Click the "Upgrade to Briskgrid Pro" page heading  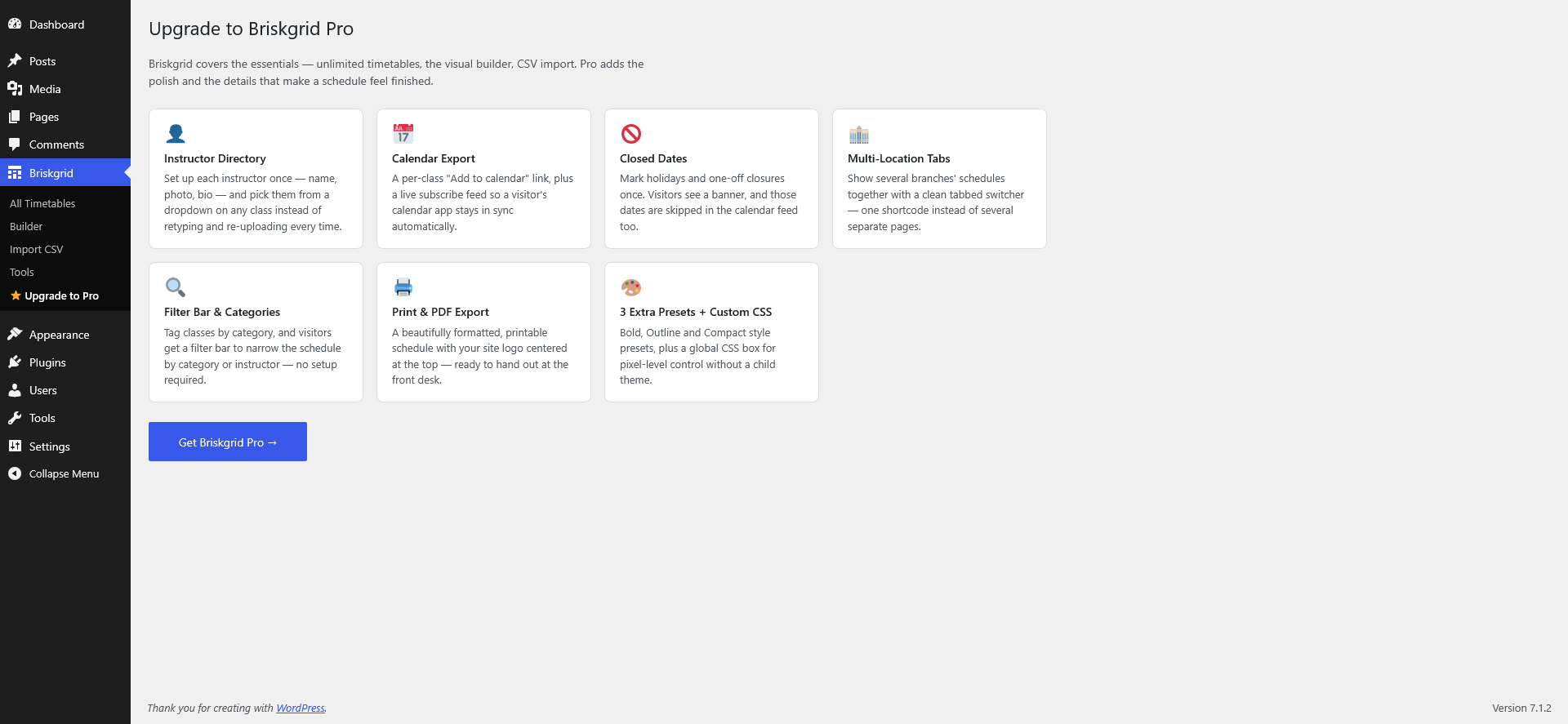[251, 29]
